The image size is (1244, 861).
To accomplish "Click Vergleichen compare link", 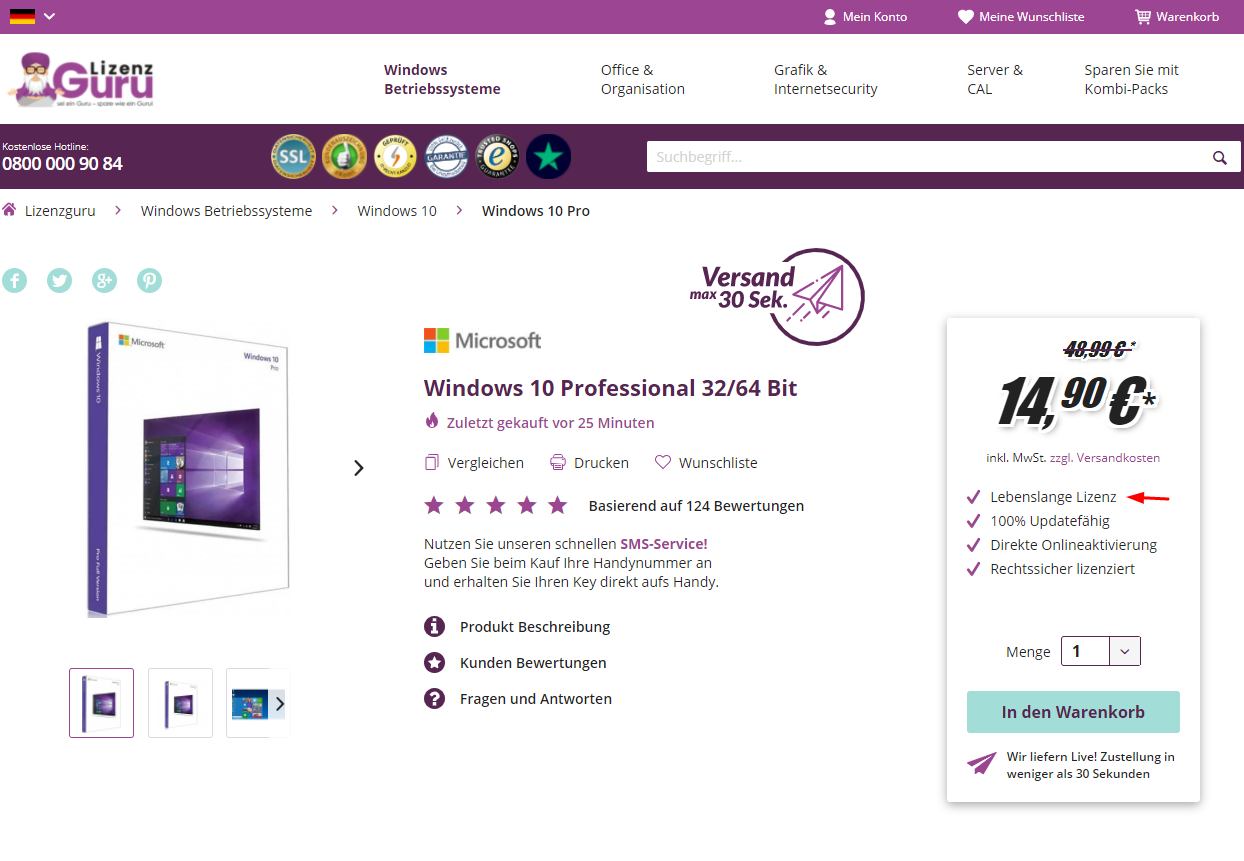I will pos(474,463).
